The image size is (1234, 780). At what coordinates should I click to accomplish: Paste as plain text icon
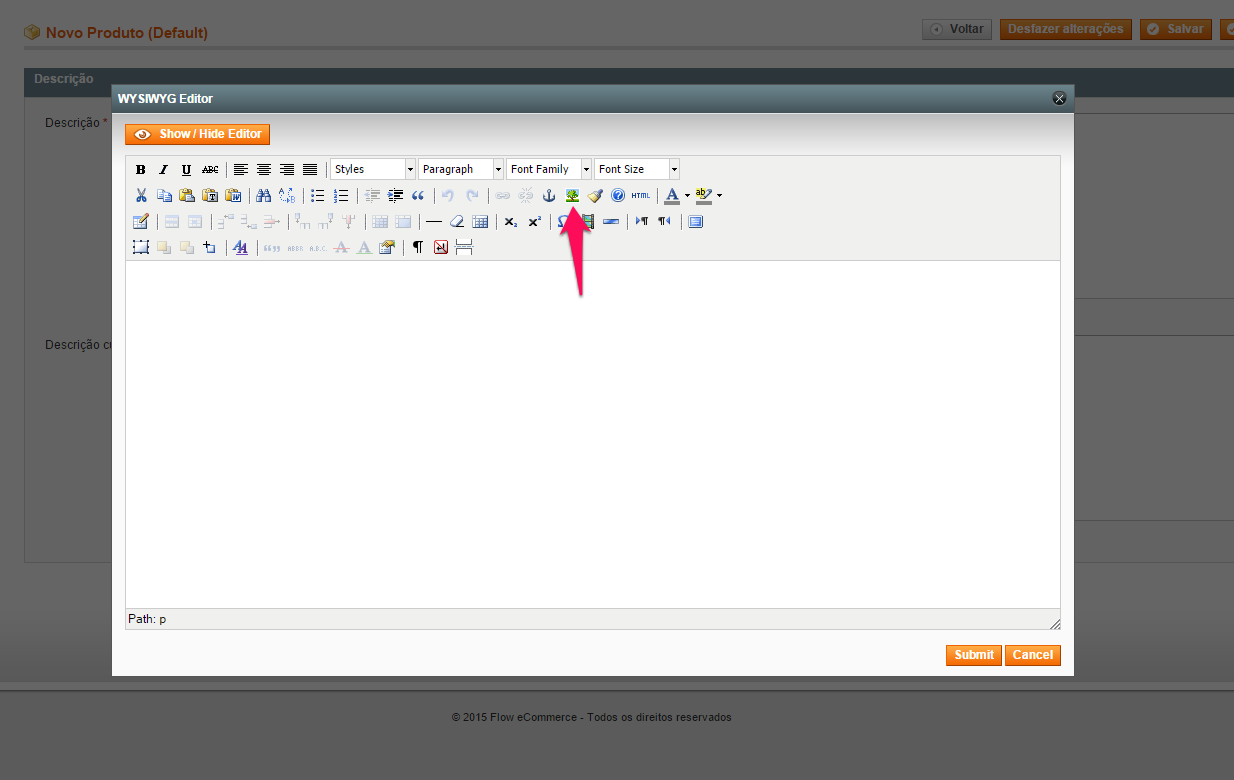tap(210, 195)
